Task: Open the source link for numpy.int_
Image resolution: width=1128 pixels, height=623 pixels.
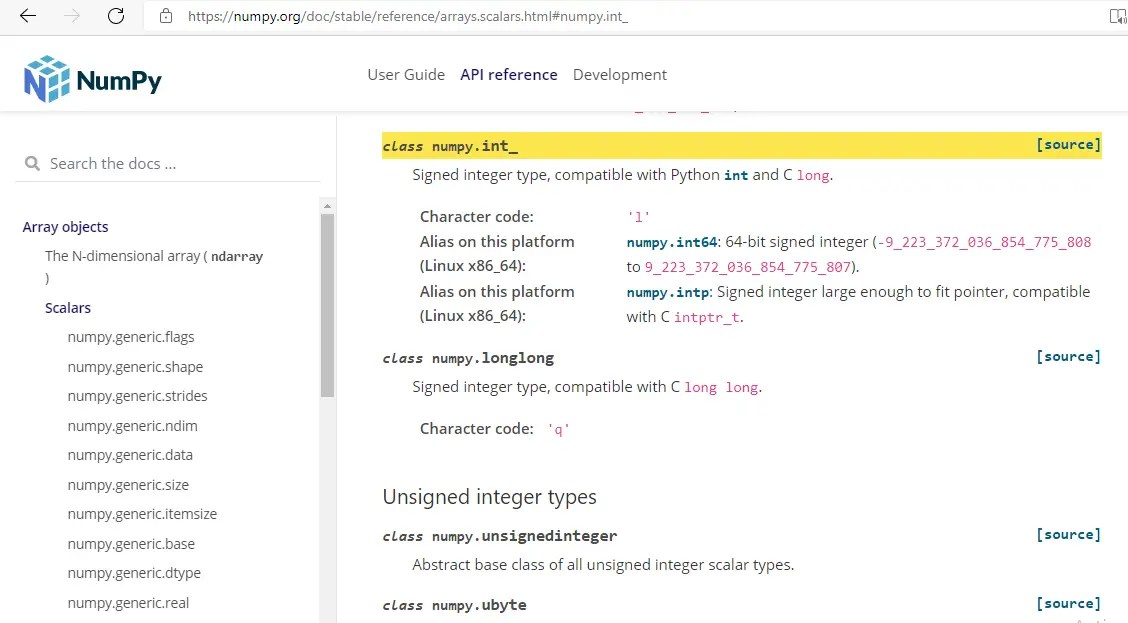Action: tap(1068, 144)
